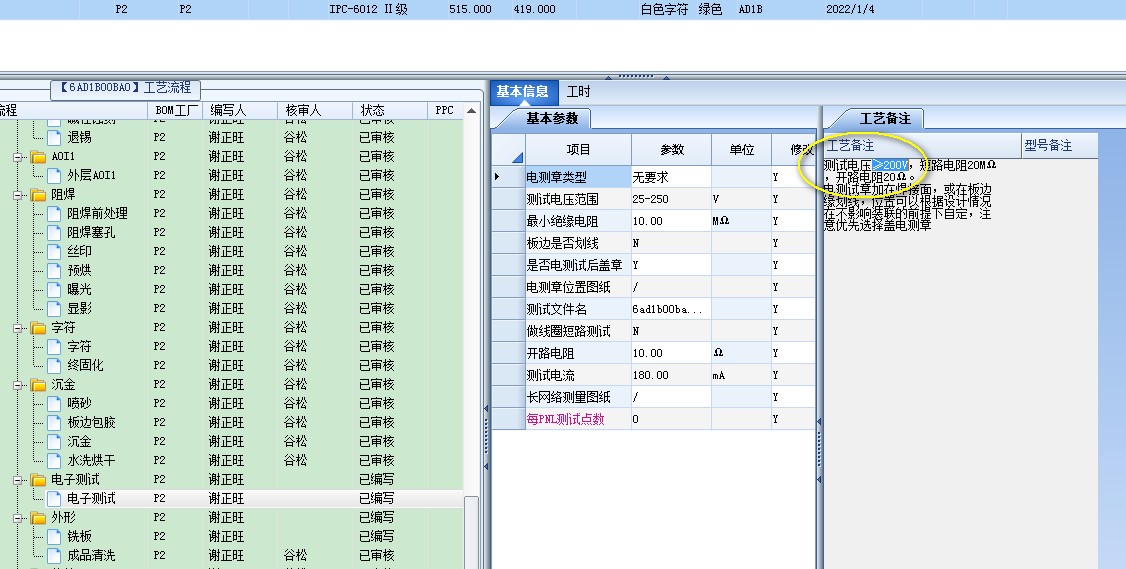This screenshot has width=1126, height=569.
Task: Click the 沉金 parent folder icon
Action: click(38, 385)
